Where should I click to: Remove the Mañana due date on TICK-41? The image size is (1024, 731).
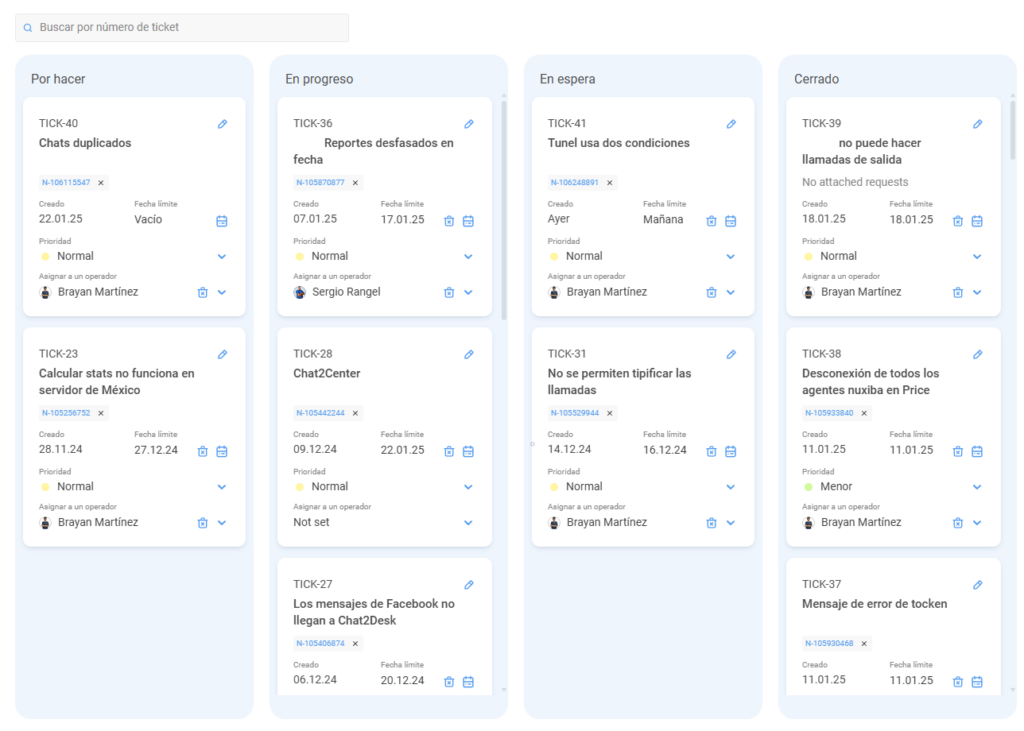711,221
